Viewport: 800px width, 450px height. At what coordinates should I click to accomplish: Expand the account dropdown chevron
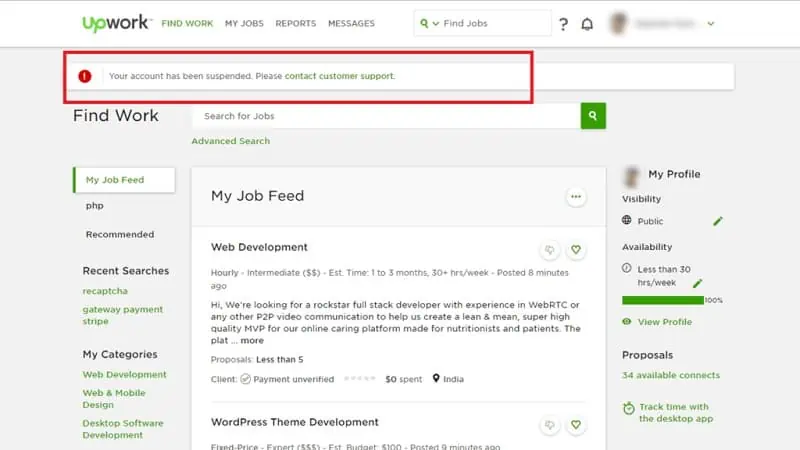(711, 23)
